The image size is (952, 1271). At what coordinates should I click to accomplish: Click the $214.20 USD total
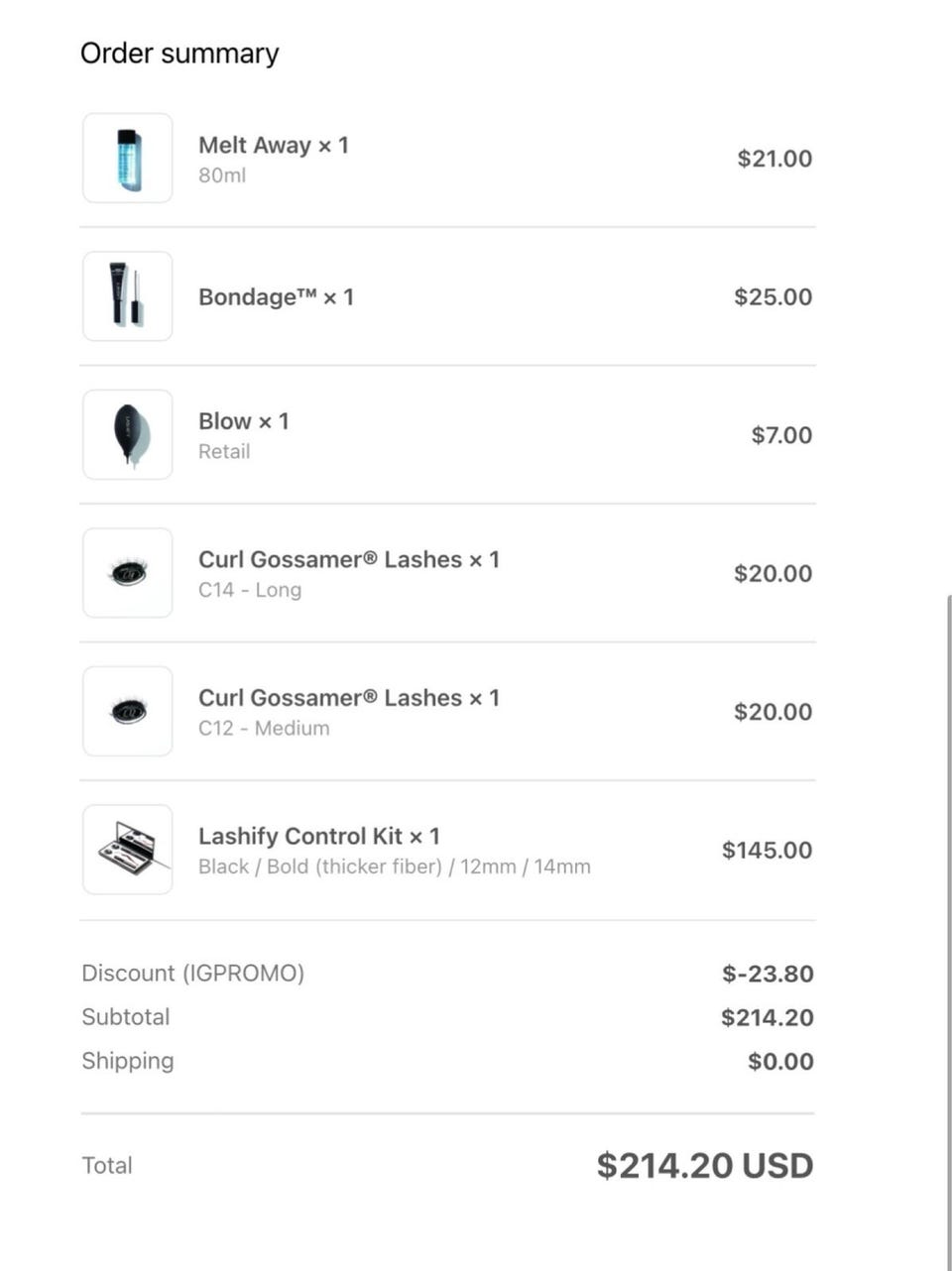(x=704, y=1165)
